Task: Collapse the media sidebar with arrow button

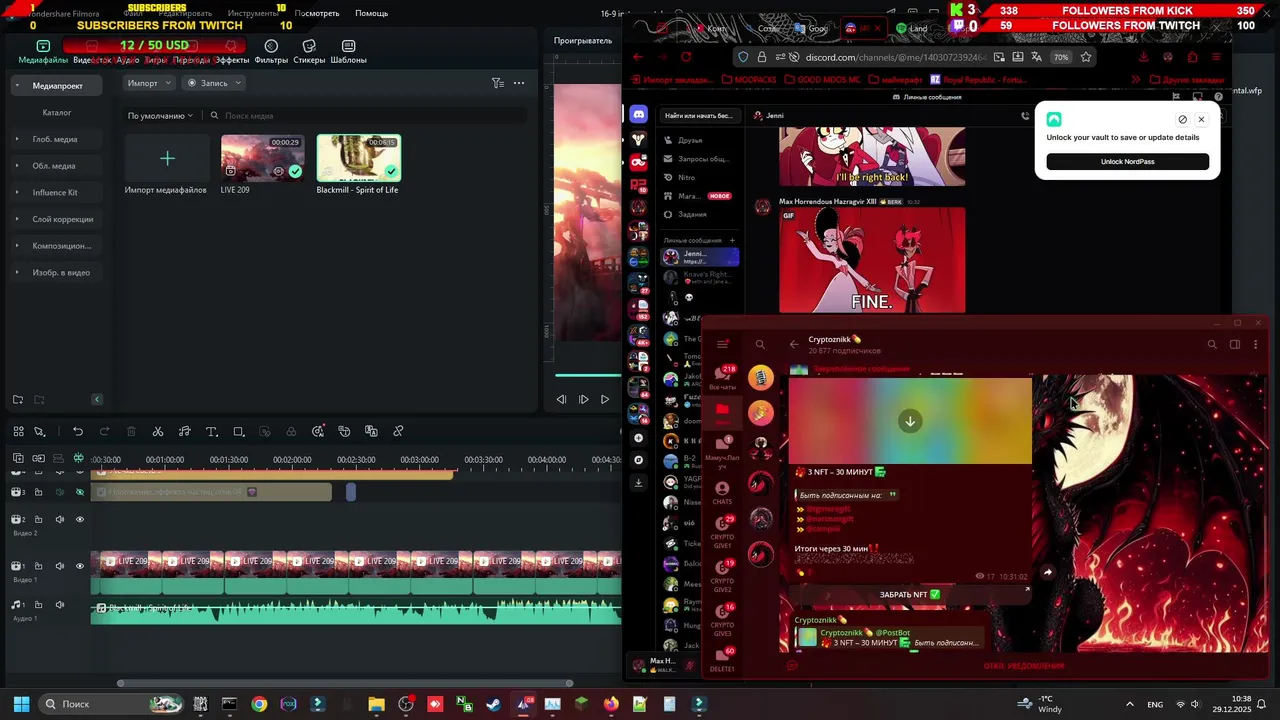Action: 97,400
